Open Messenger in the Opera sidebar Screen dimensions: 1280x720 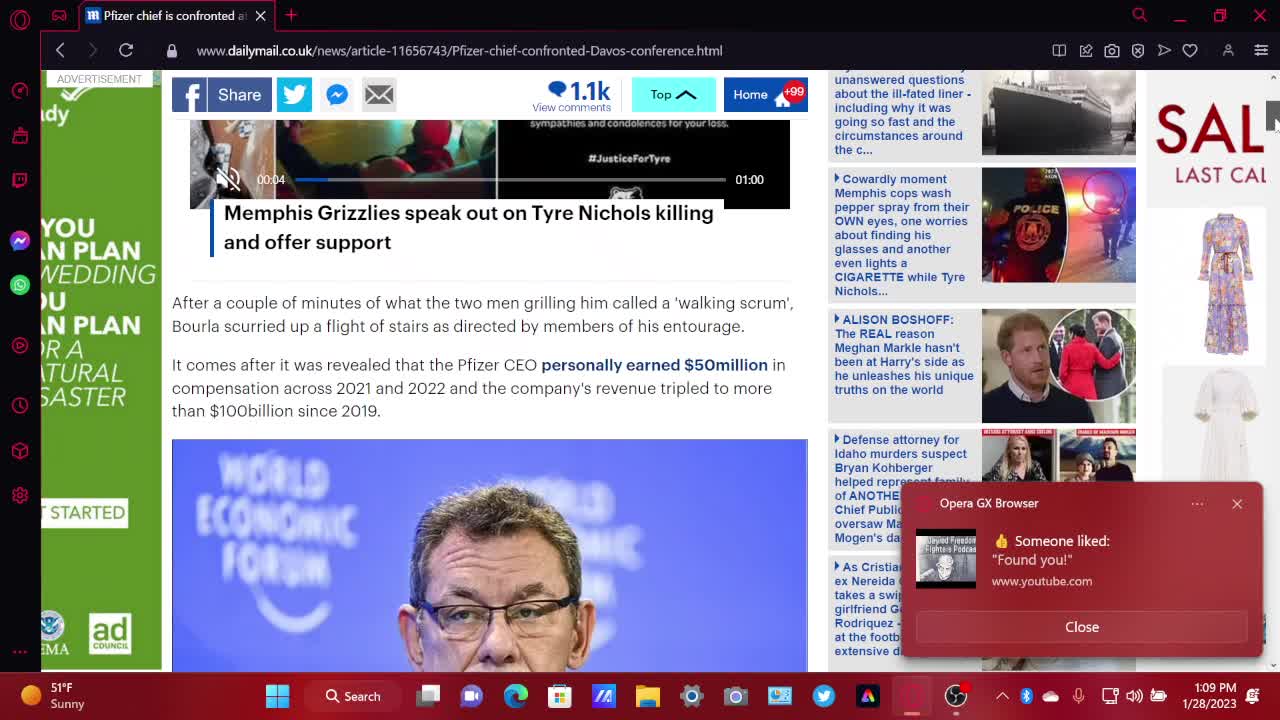tap(20, 241)
